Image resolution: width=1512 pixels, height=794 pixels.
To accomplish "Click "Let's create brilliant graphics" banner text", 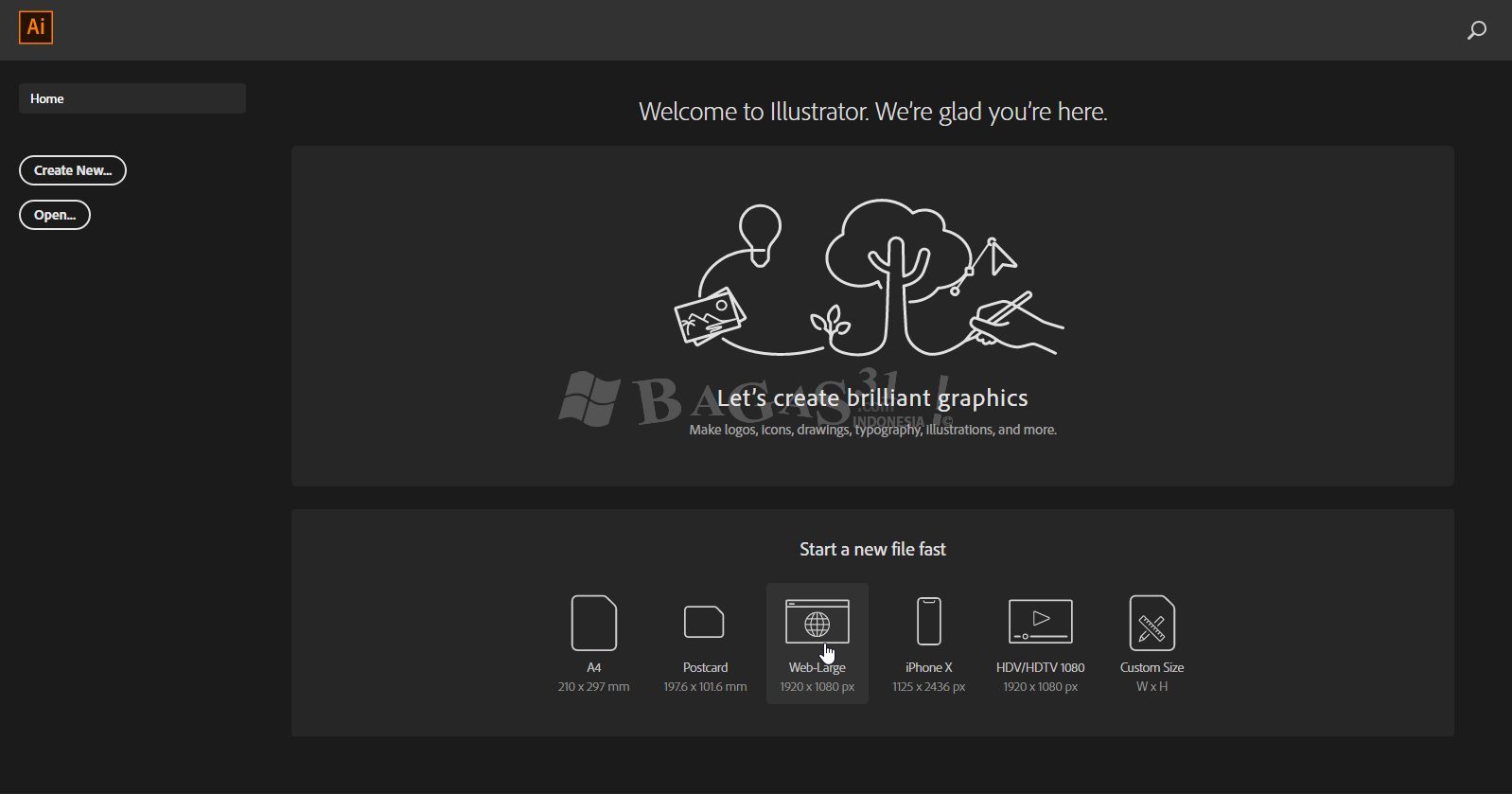I will (872, 398).
